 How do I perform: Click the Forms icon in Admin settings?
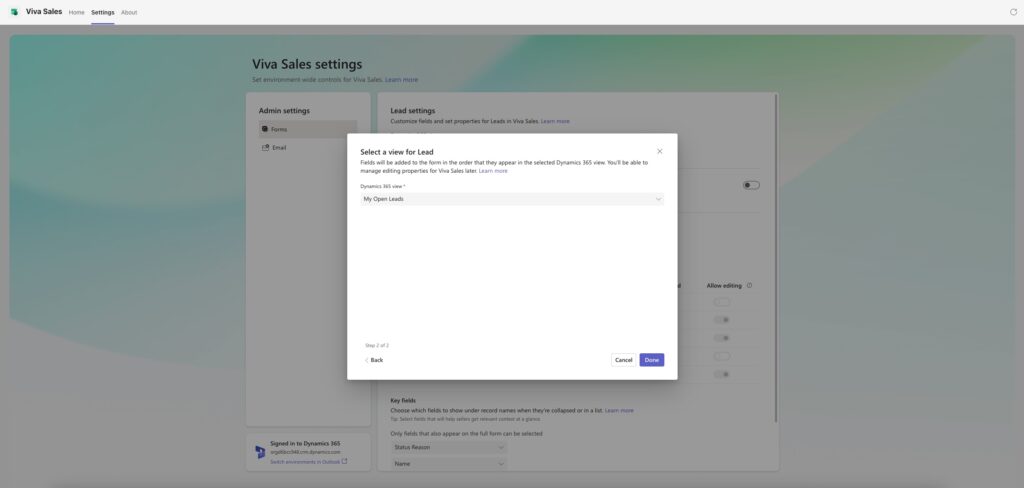click(264, 129)
